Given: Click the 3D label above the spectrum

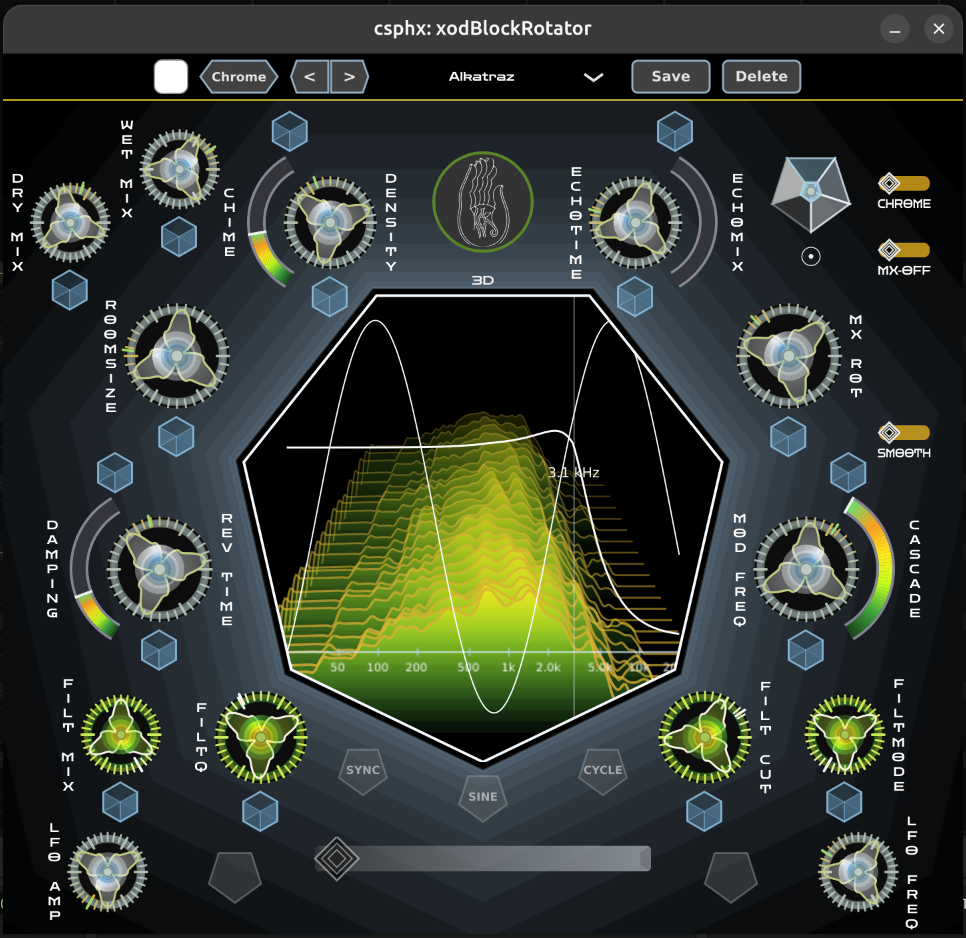Looking at the screenshot, I should 483,280.
